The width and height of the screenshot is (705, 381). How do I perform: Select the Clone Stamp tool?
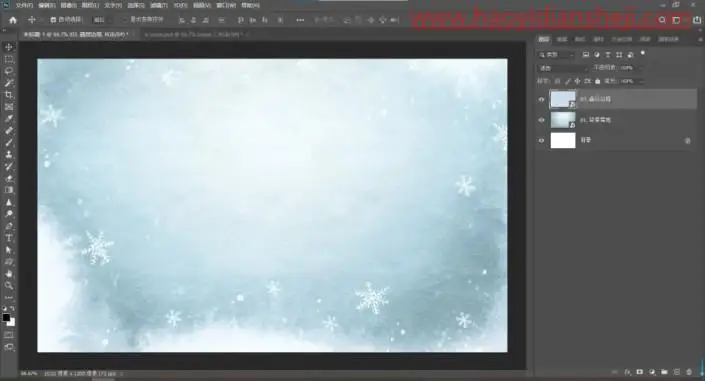point(9,155)
